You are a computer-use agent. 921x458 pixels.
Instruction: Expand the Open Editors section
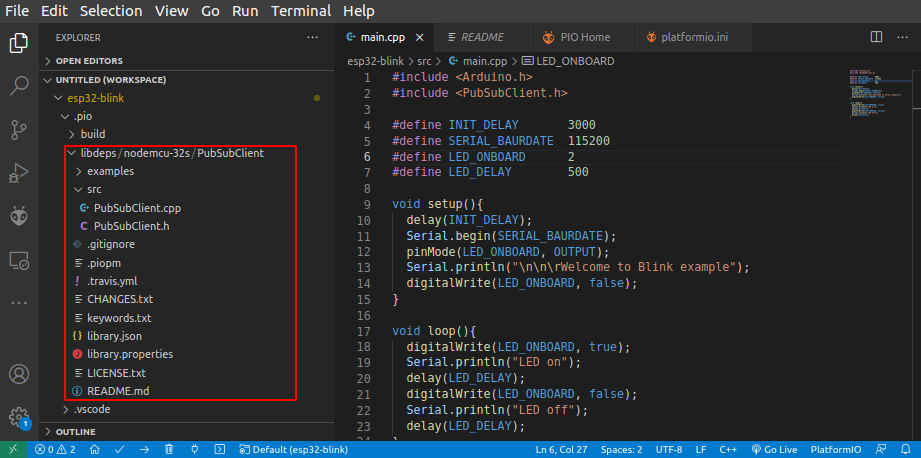pos(187,61)
